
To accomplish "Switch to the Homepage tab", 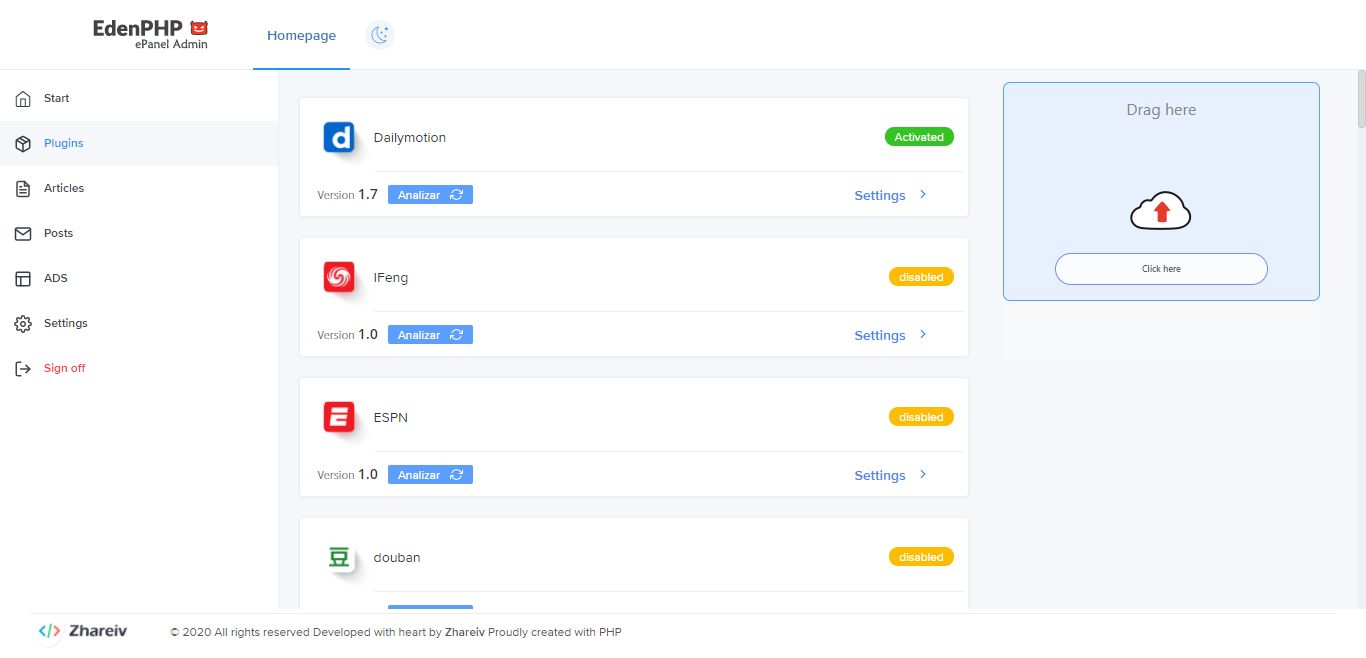I will (x=301, y=35).
